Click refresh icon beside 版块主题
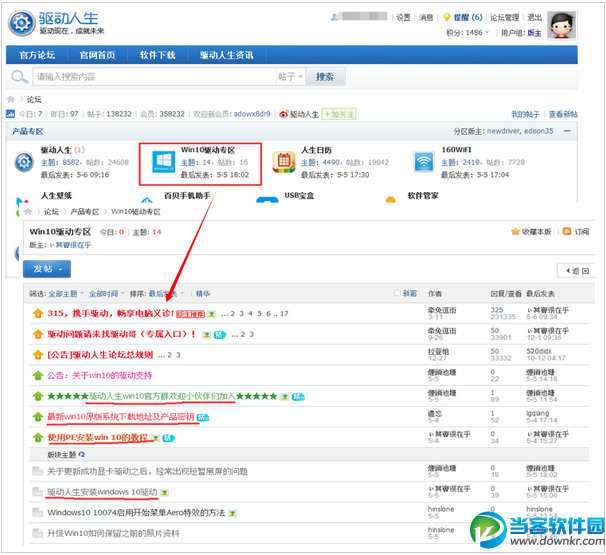The image size is (606, 555). 82,455
